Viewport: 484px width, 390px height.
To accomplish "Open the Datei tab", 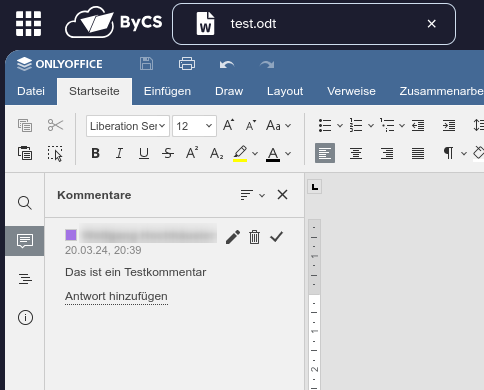I will (31, 91).
